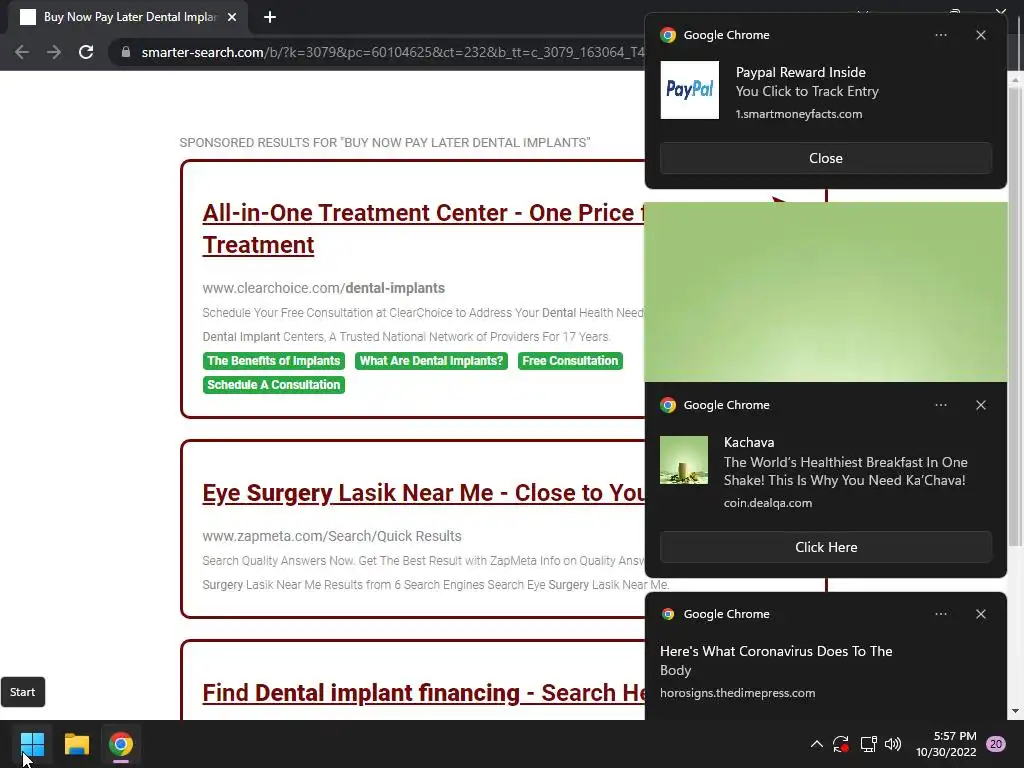The image size is (1024, 768).
Task: Click the browser forward arrow
Action: point(54,52)
